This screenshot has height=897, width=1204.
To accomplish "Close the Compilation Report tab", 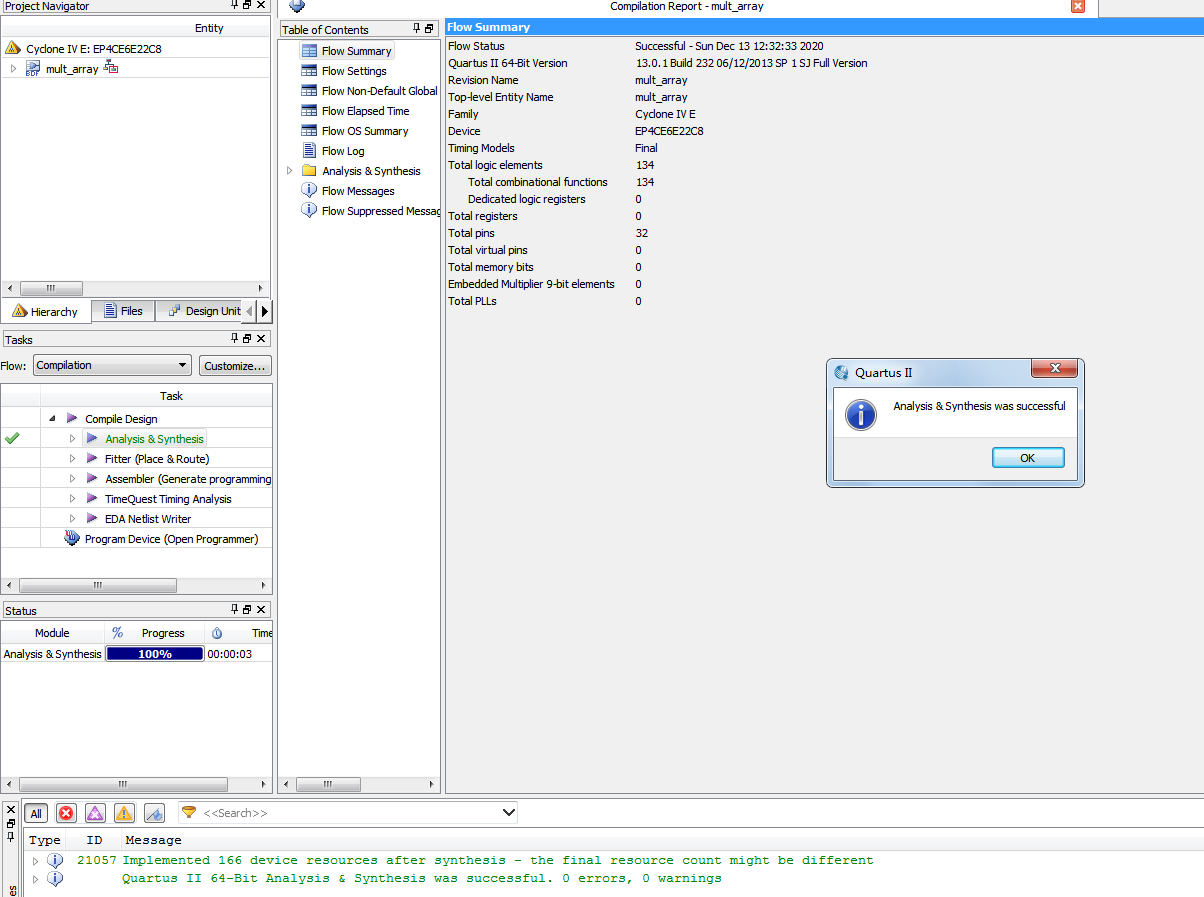I will coord(1078,6).
